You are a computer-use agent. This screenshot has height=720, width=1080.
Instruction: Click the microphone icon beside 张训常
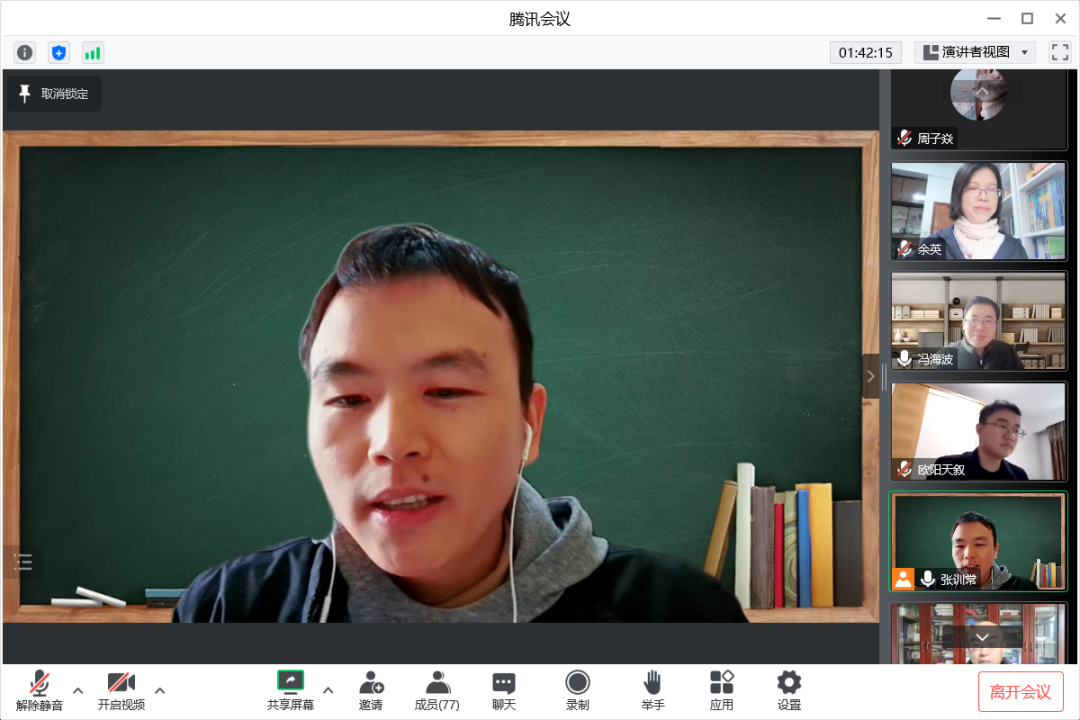tap(928, 579)
